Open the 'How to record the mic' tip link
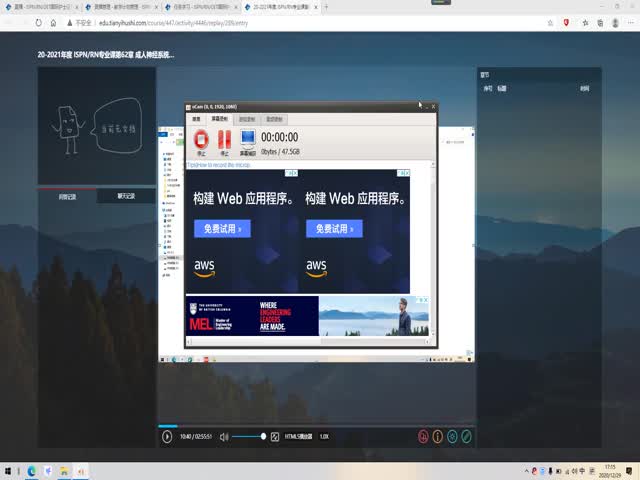This screenshot has height=480, width=640. pyautogui.click(x=218, y=165)
